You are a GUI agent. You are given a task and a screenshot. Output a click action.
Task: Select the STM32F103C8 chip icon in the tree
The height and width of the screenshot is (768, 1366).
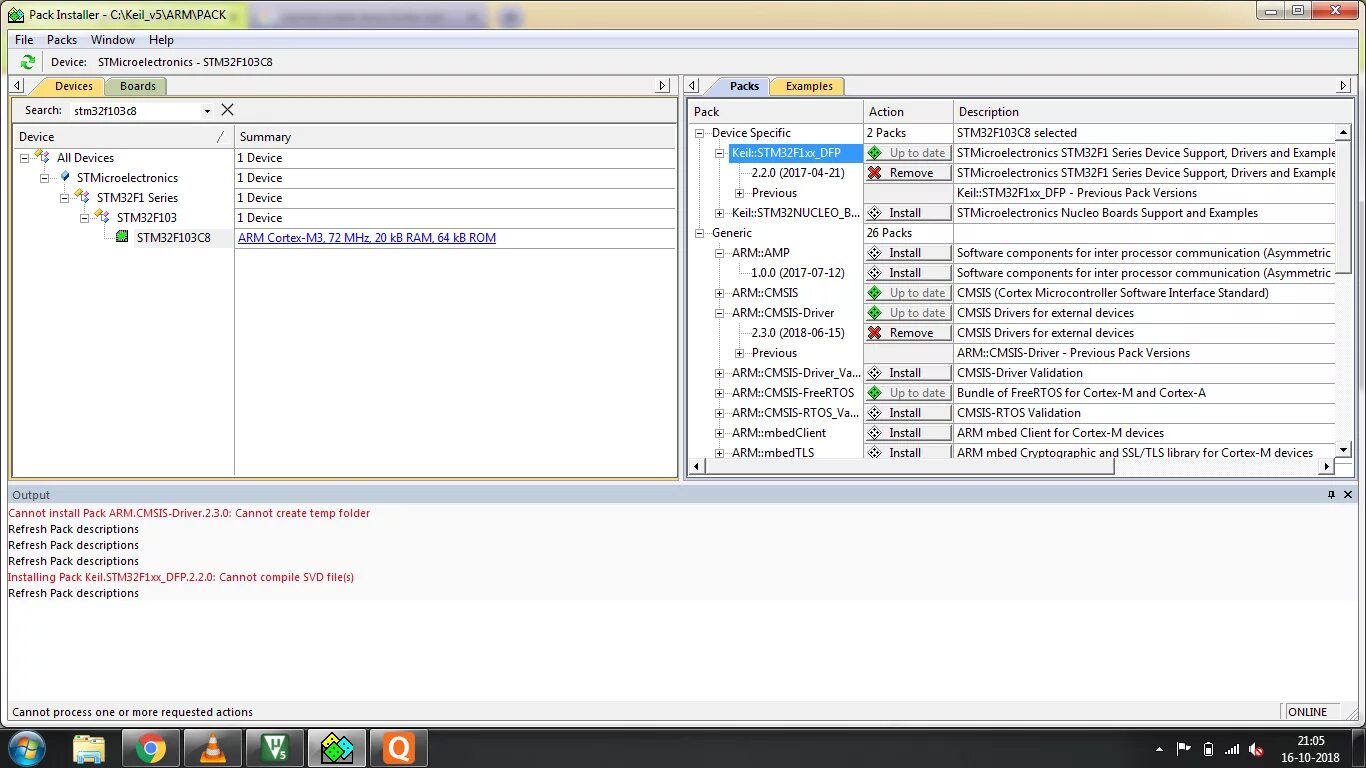(x=122, y=237)
